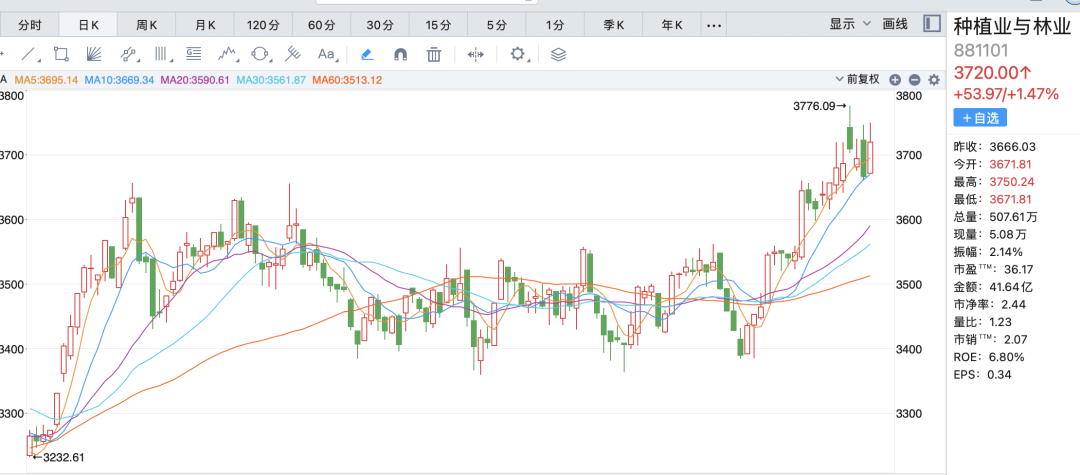Choose the Gann fan lines tool
This screenshot has height=475, width=1080.
coord(94,54)
